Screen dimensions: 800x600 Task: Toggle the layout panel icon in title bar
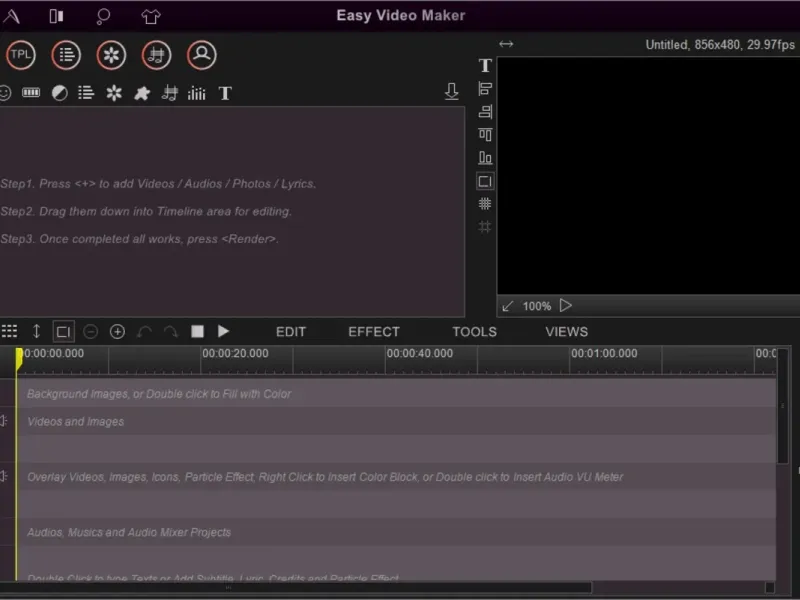[x=56, y=16]
